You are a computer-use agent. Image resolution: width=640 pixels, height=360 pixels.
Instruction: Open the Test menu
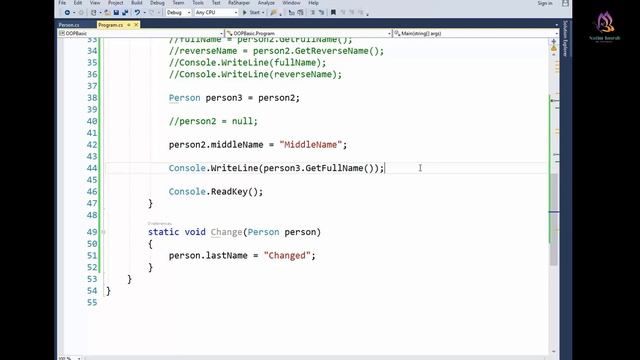pos(216,3)
